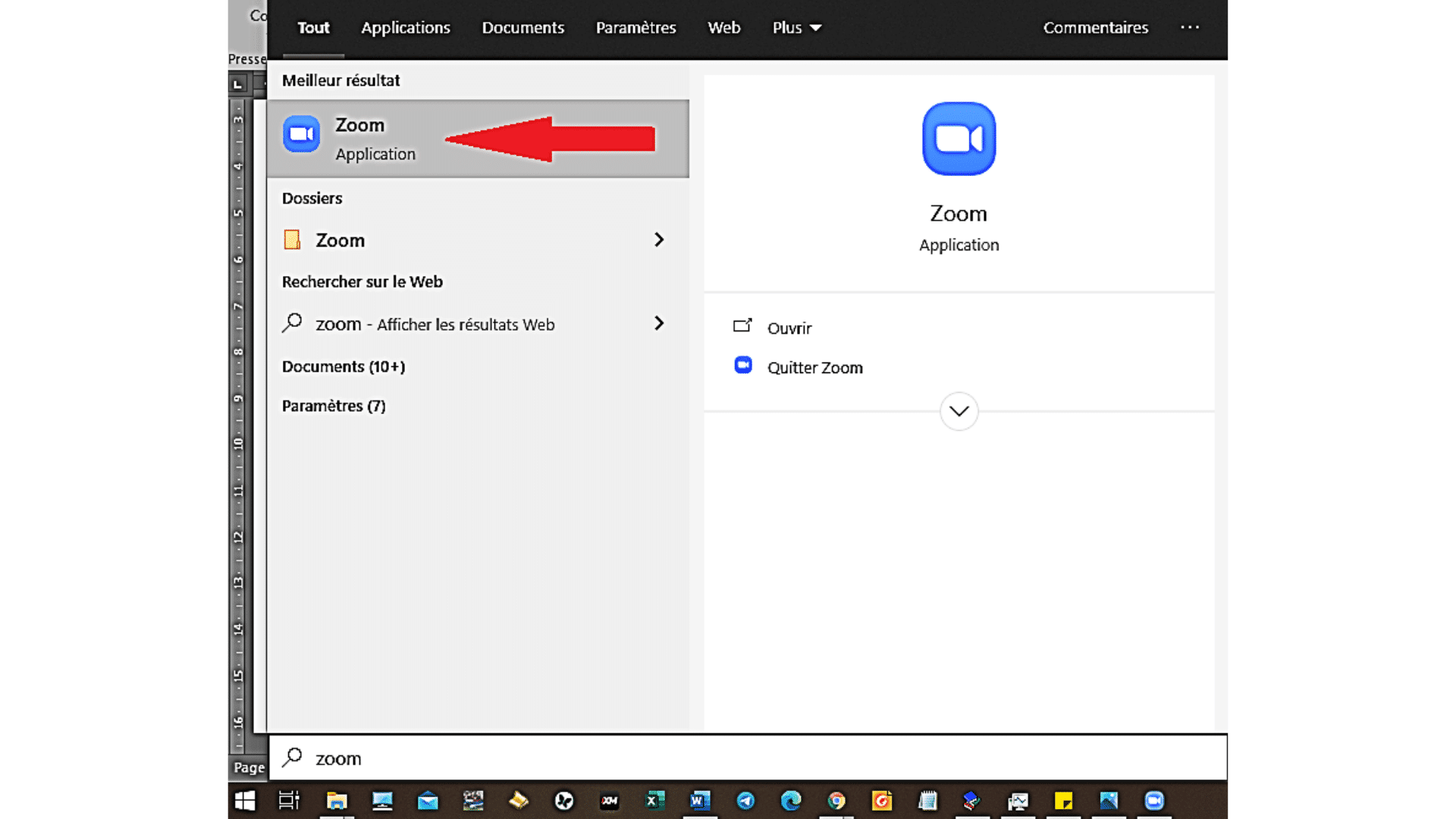Open the XM app on taskbar
Image resolution: width=1456 pixels, height=819 pixels.
pyautogui.click(x=610, y=801)
